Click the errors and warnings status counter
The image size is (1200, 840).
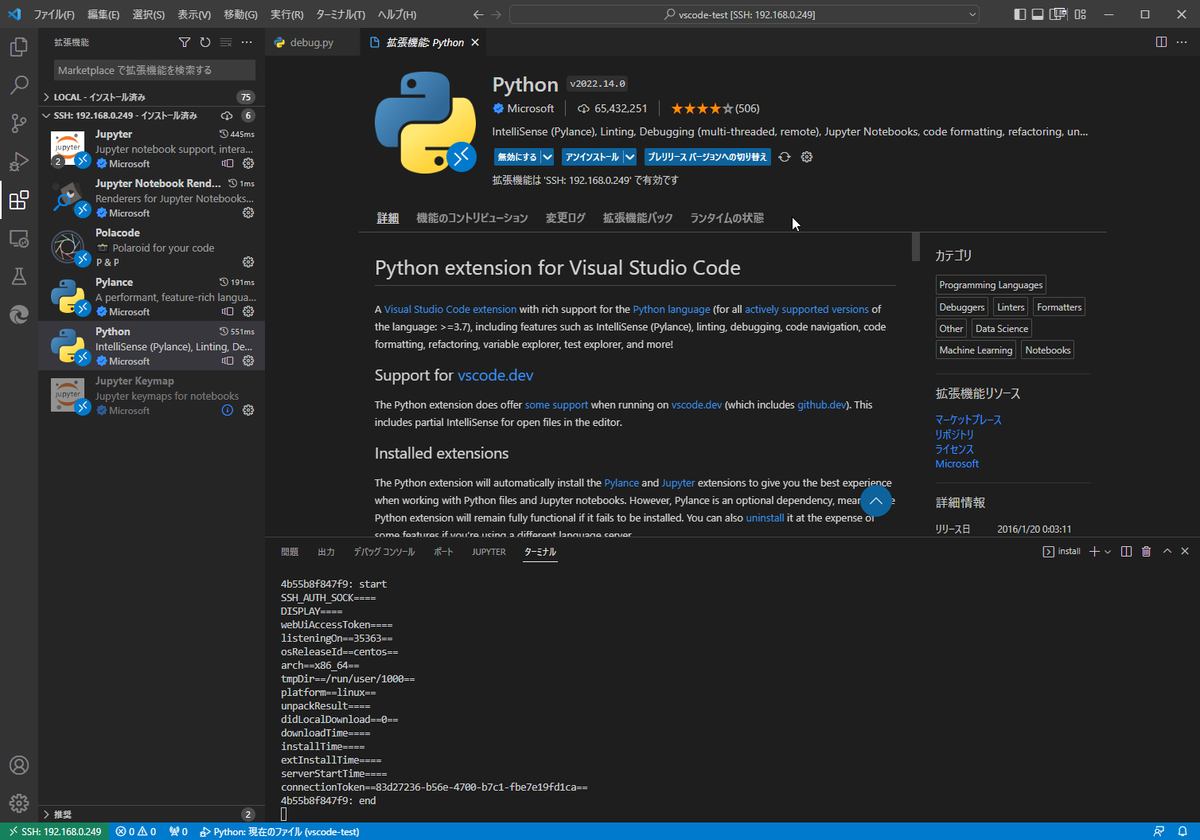pos(136,831)
